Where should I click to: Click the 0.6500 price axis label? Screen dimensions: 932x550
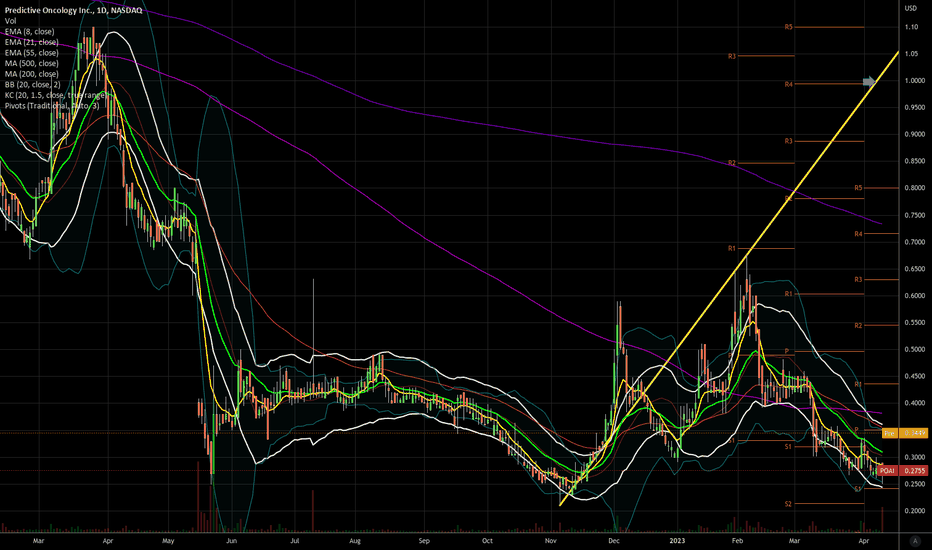pyautogui.click(x=915, y=269)
